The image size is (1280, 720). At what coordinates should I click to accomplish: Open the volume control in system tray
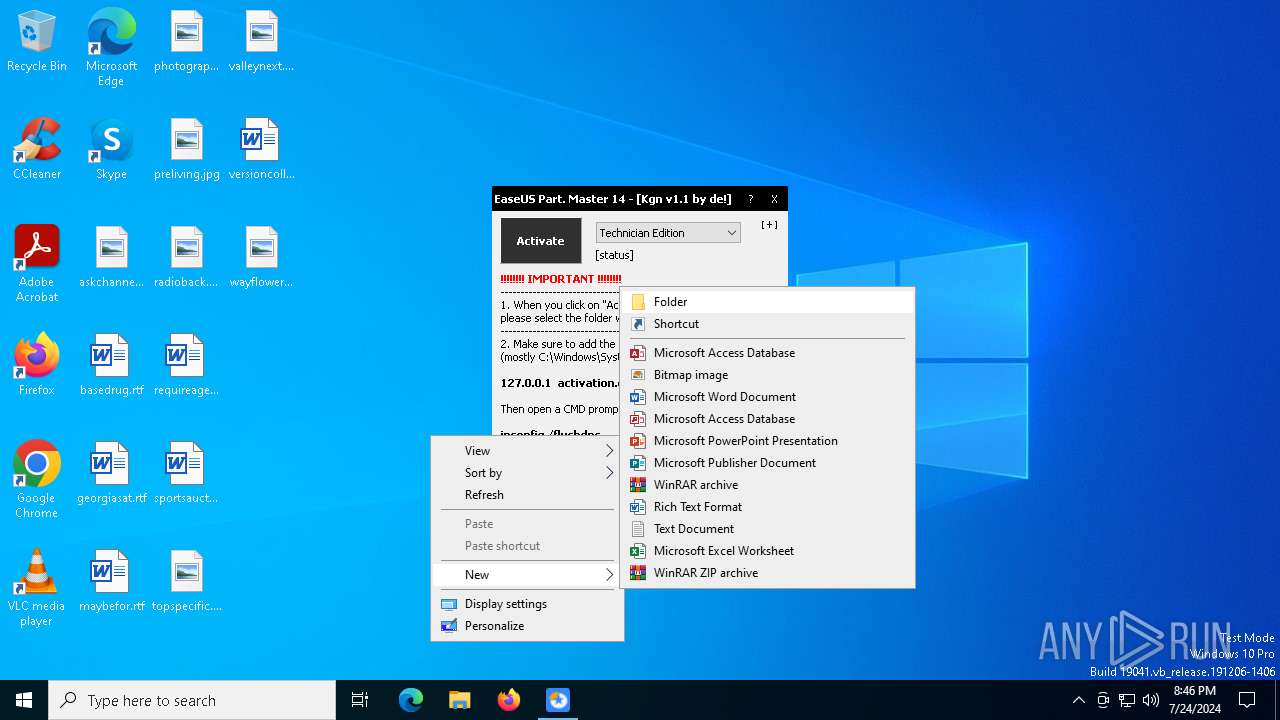tap(1151, 700)
